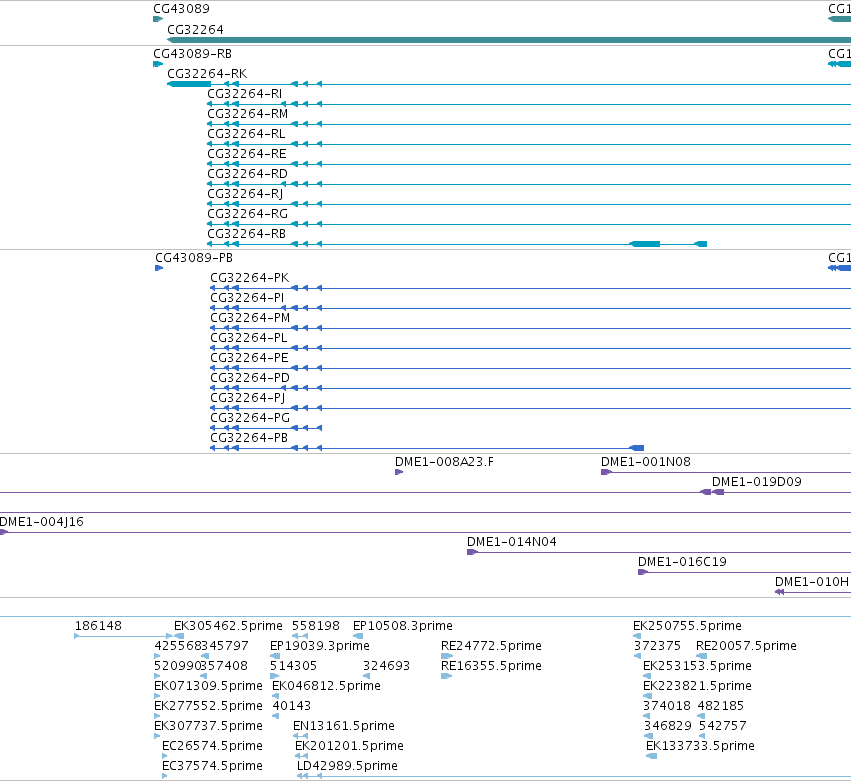This screenshot has width=851, height=781.
Task: Select EST EK307737.5prime
Action: point(208,726)
